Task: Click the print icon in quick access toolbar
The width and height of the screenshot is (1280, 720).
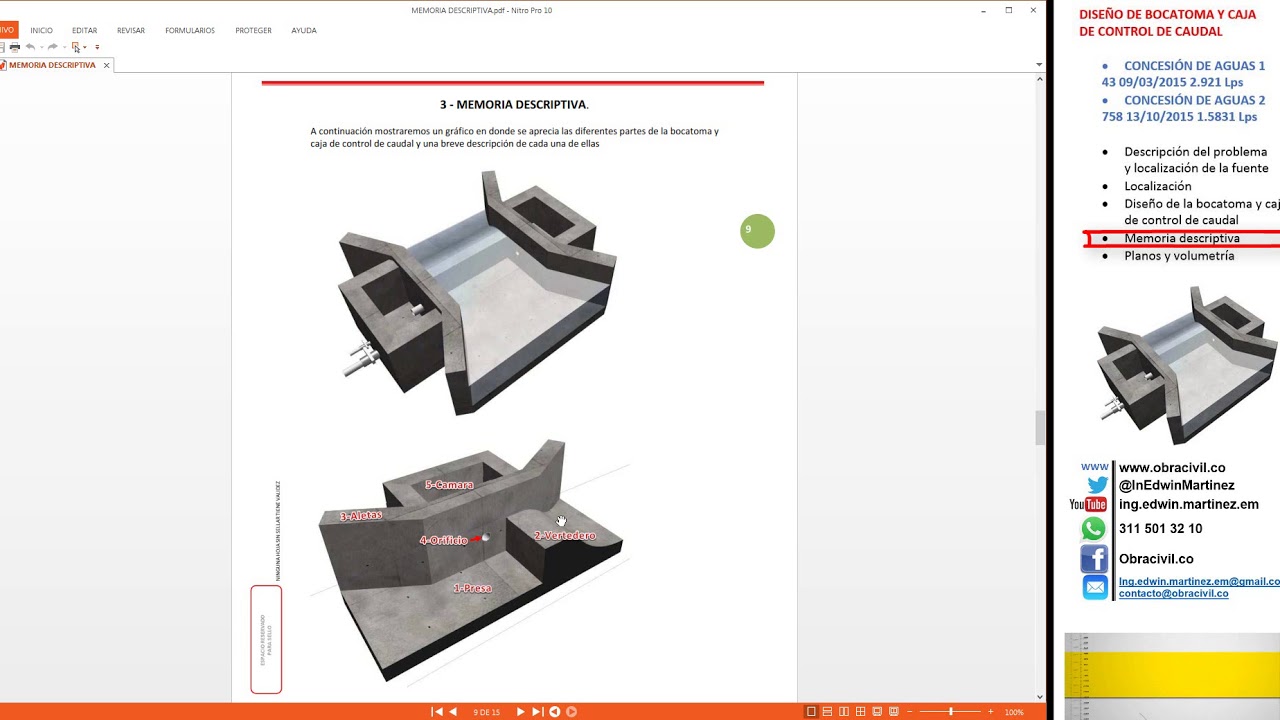Action: pos(15,47)
